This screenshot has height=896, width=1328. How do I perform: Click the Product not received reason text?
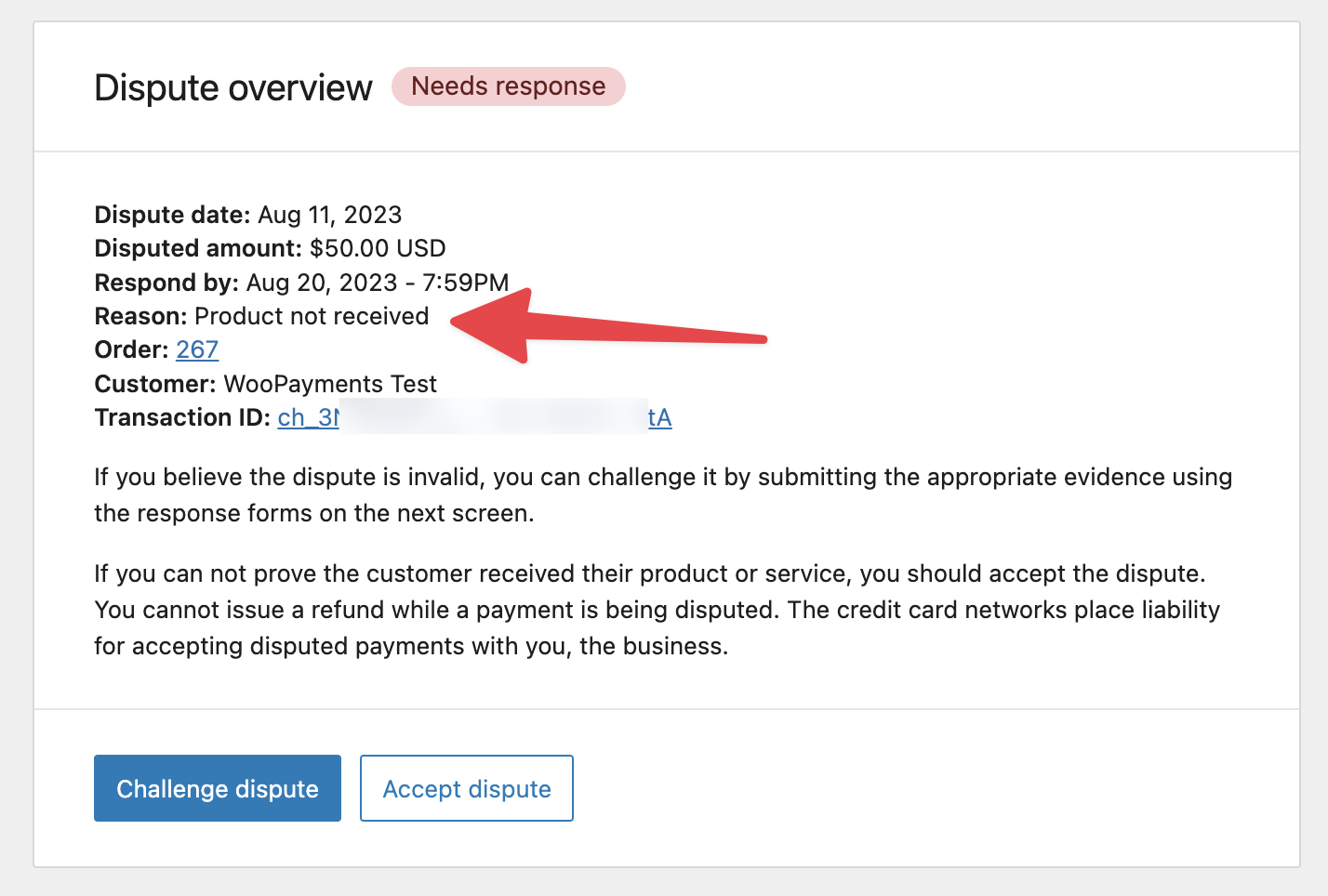tap(312, 316)
